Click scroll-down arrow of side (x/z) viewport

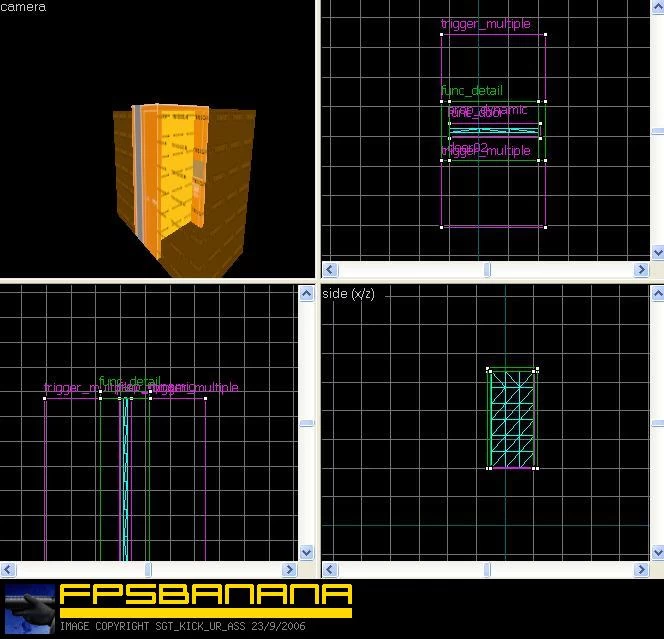pyautogui.click(x=658, y=552)
